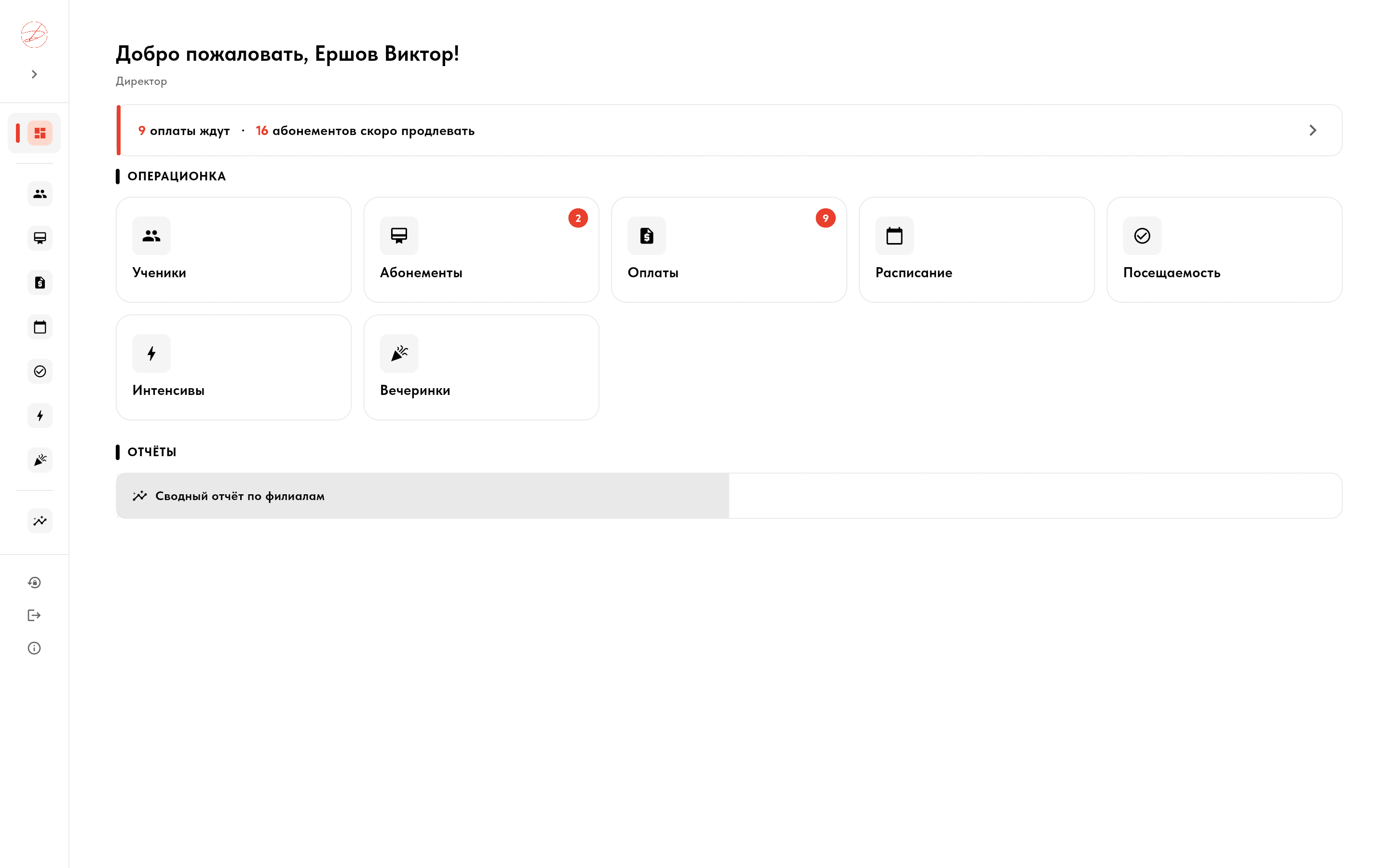Open the Расписание card

(x=976, y=250)
